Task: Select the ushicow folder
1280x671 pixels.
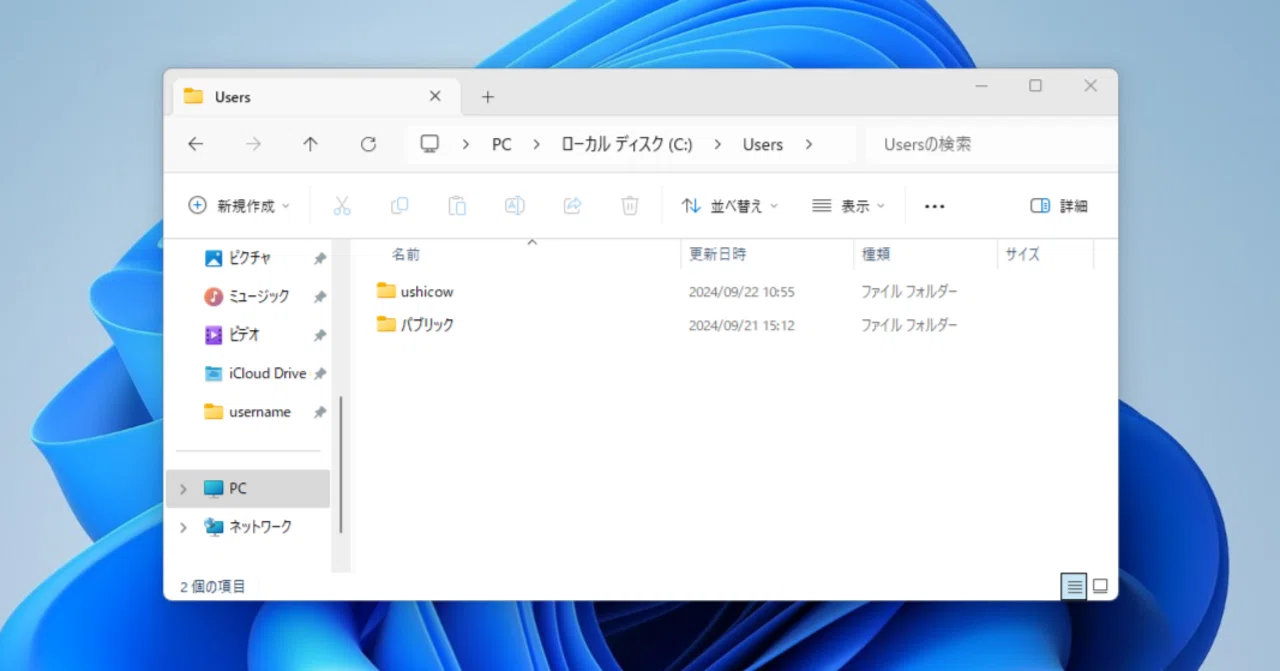Action: tap(427, 292)
